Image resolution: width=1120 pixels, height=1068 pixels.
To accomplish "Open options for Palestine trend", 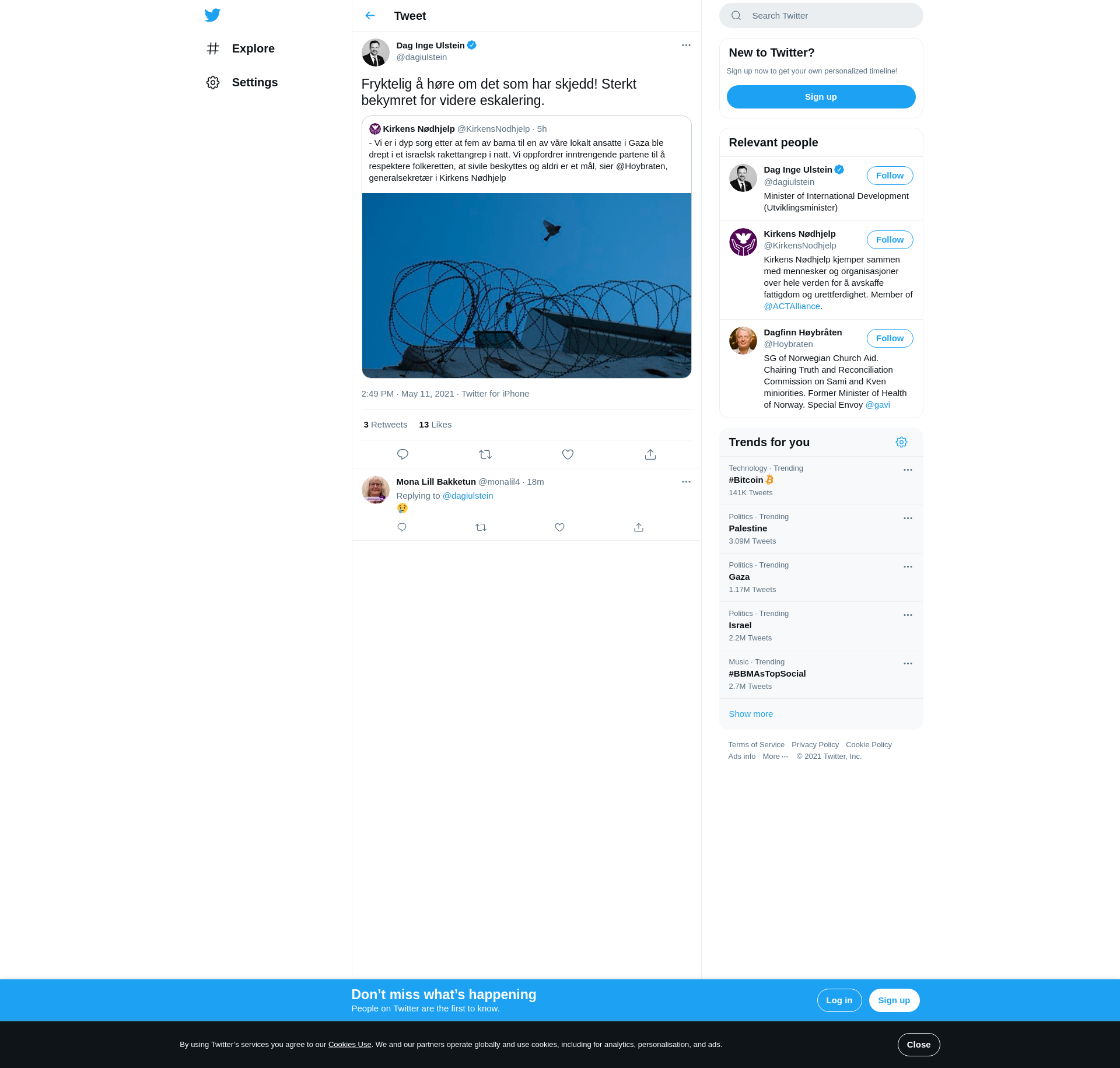I will pos(908,518).
